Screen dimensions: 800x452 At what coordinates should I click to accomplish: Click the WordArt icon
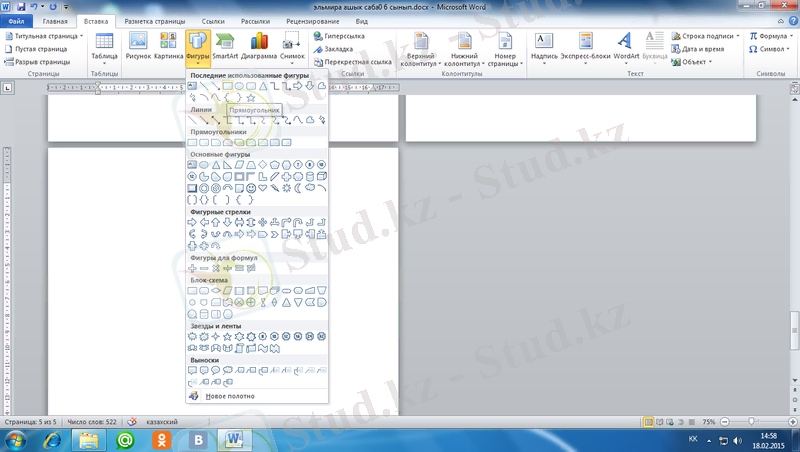(625, 46)
